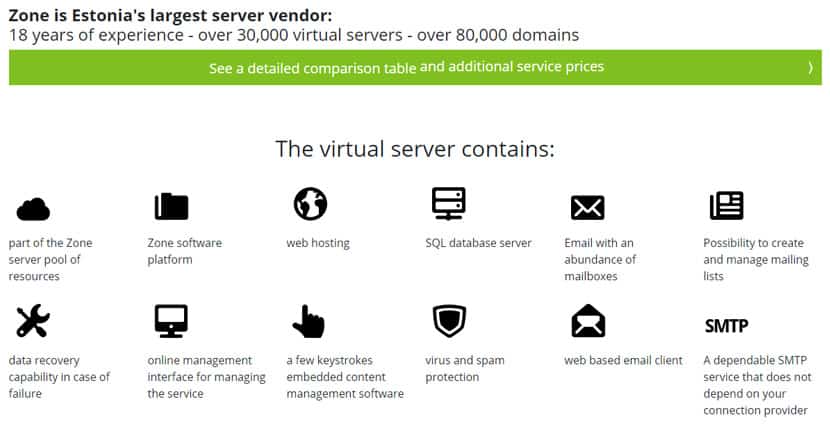This screenshot has height=430, width=830.
Task: Click the SMTP logo icon
Action: click(x=726, y=326)
